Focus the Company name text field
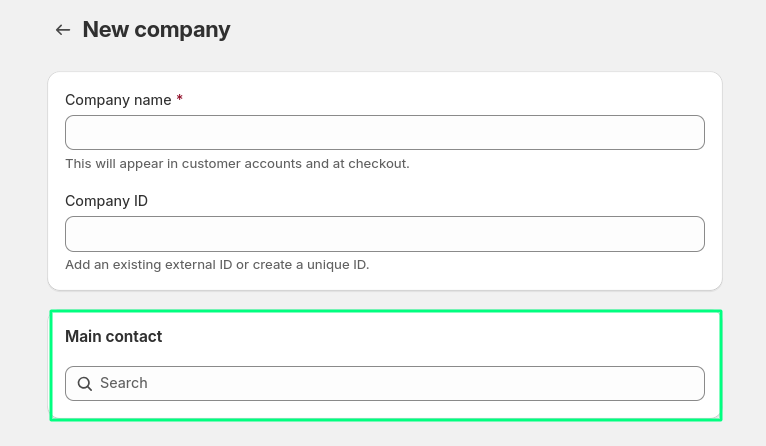This screenshot has height=446, width=766. pos(384,133)
